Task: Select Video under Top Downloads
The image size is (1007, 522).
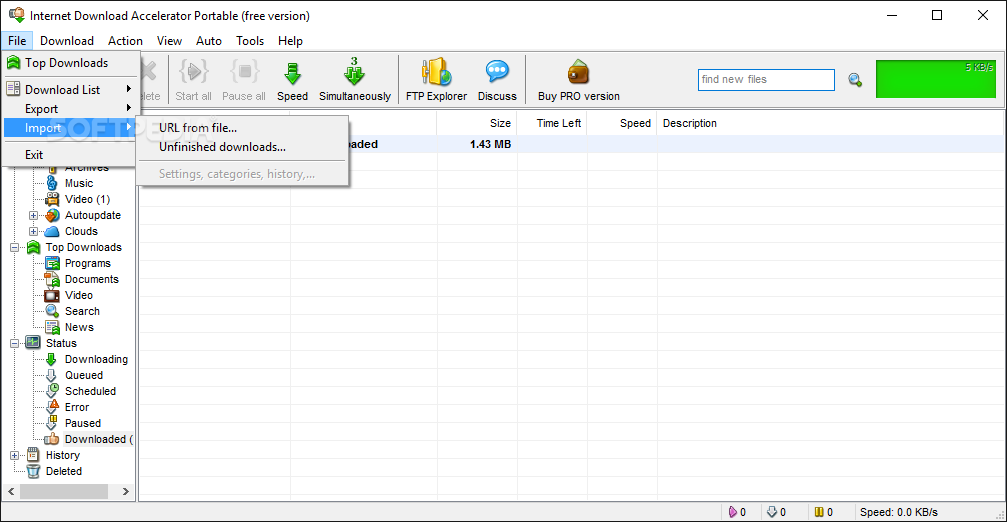Action: click(x=79, y=295)
